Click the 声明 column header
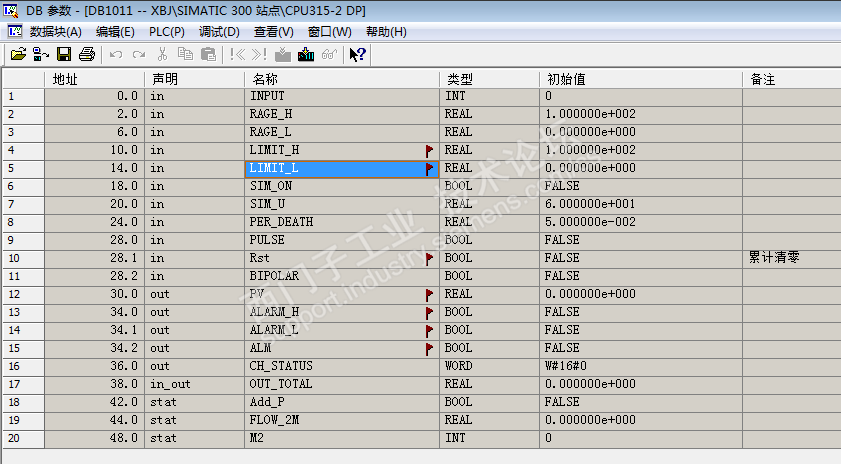This screenshot has height=464, width=841. point(194,79)
